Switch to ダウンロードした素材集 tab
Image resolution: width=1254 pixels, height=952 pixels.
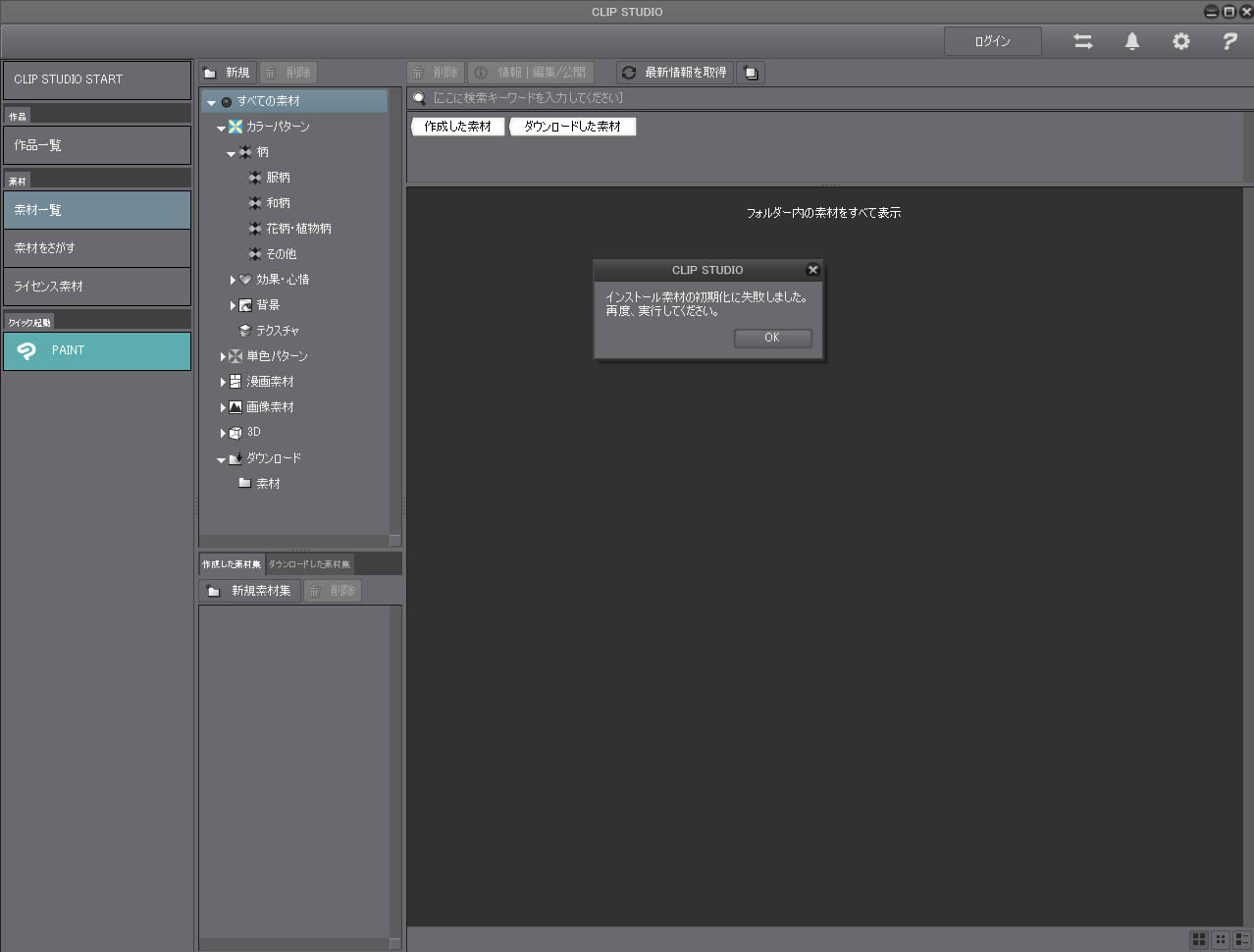coord(309,564)
